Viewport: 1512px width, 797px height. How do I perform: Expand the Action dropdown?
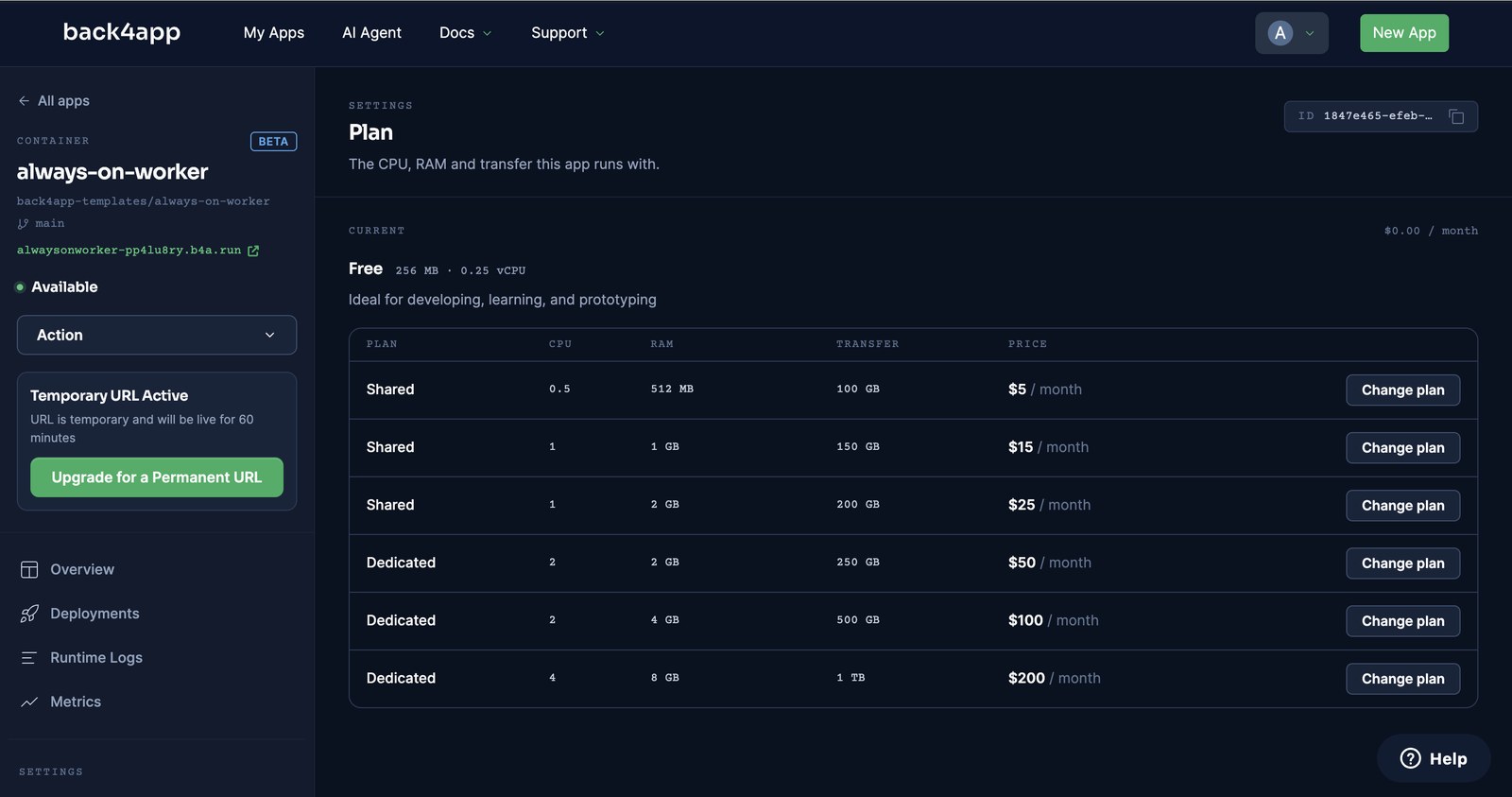(157, 335)
